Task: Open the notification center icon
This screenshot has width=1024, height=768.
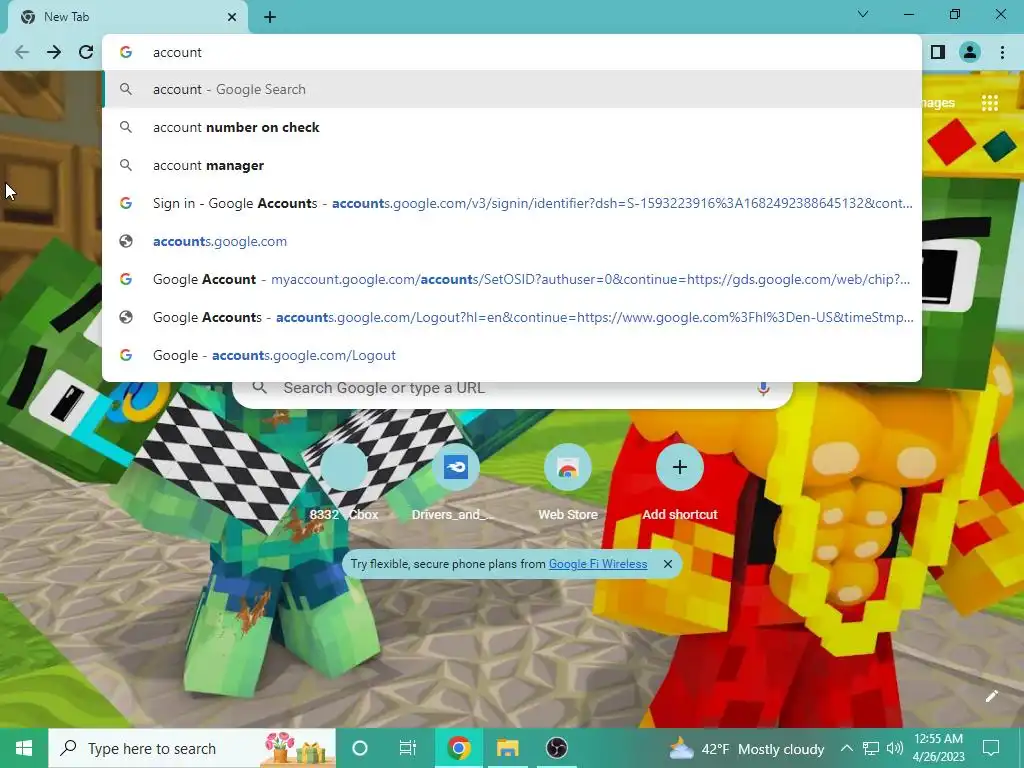Action: pyautogui.click(x=991, y=748)
